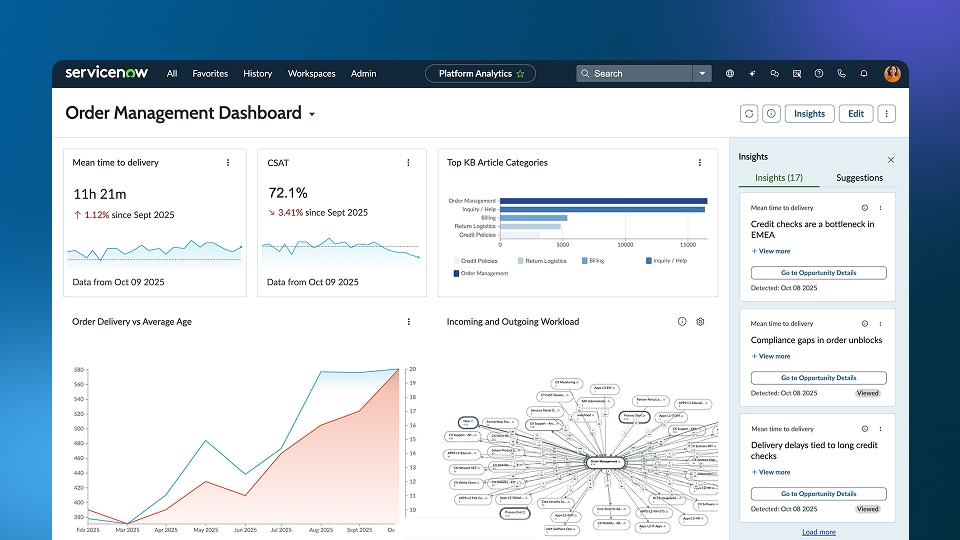Expand the Order Management Dashboard title dropdown

coord(312,114)
